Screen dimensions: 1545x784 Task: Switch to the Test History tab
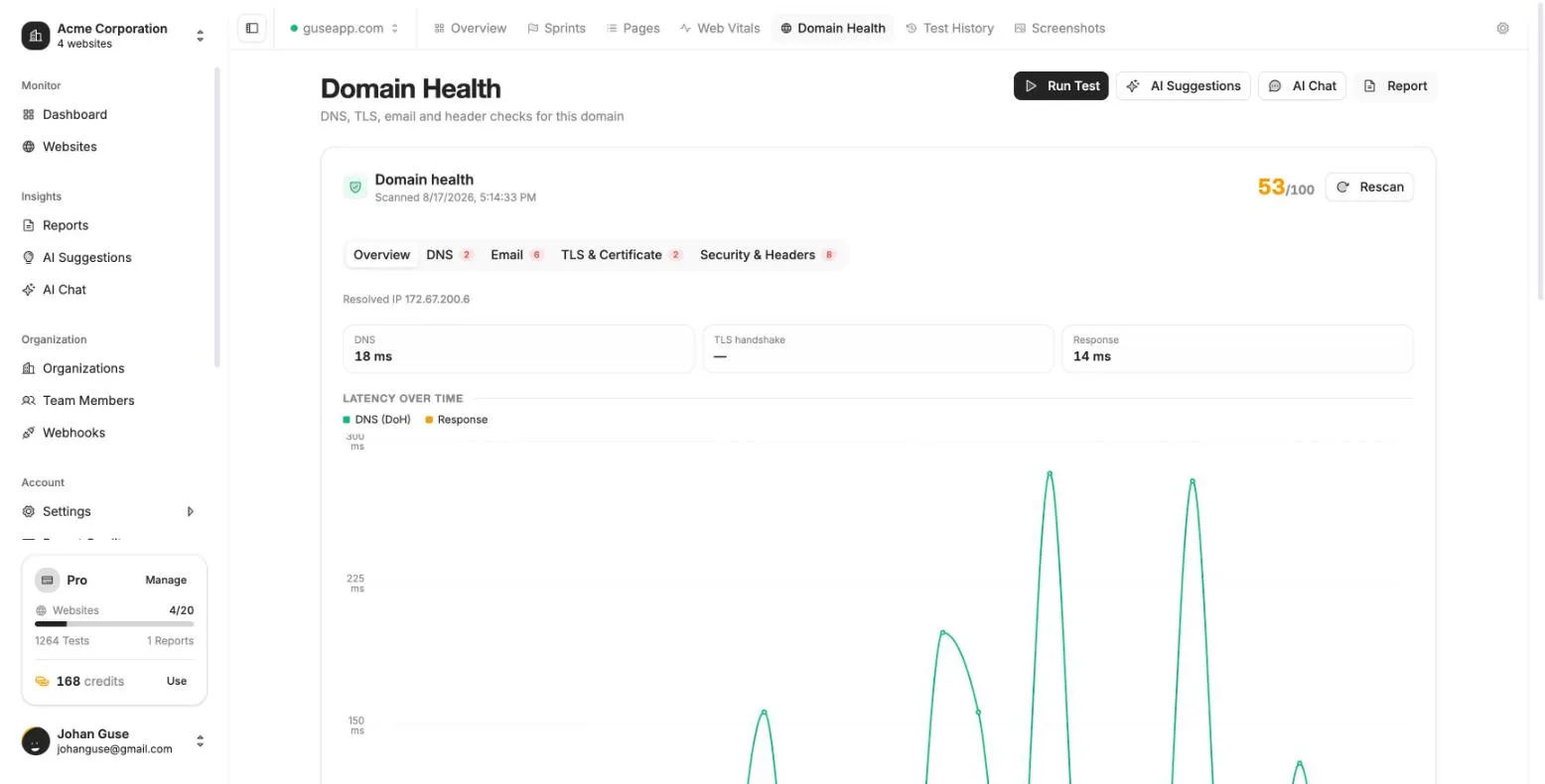click(949, 28)
